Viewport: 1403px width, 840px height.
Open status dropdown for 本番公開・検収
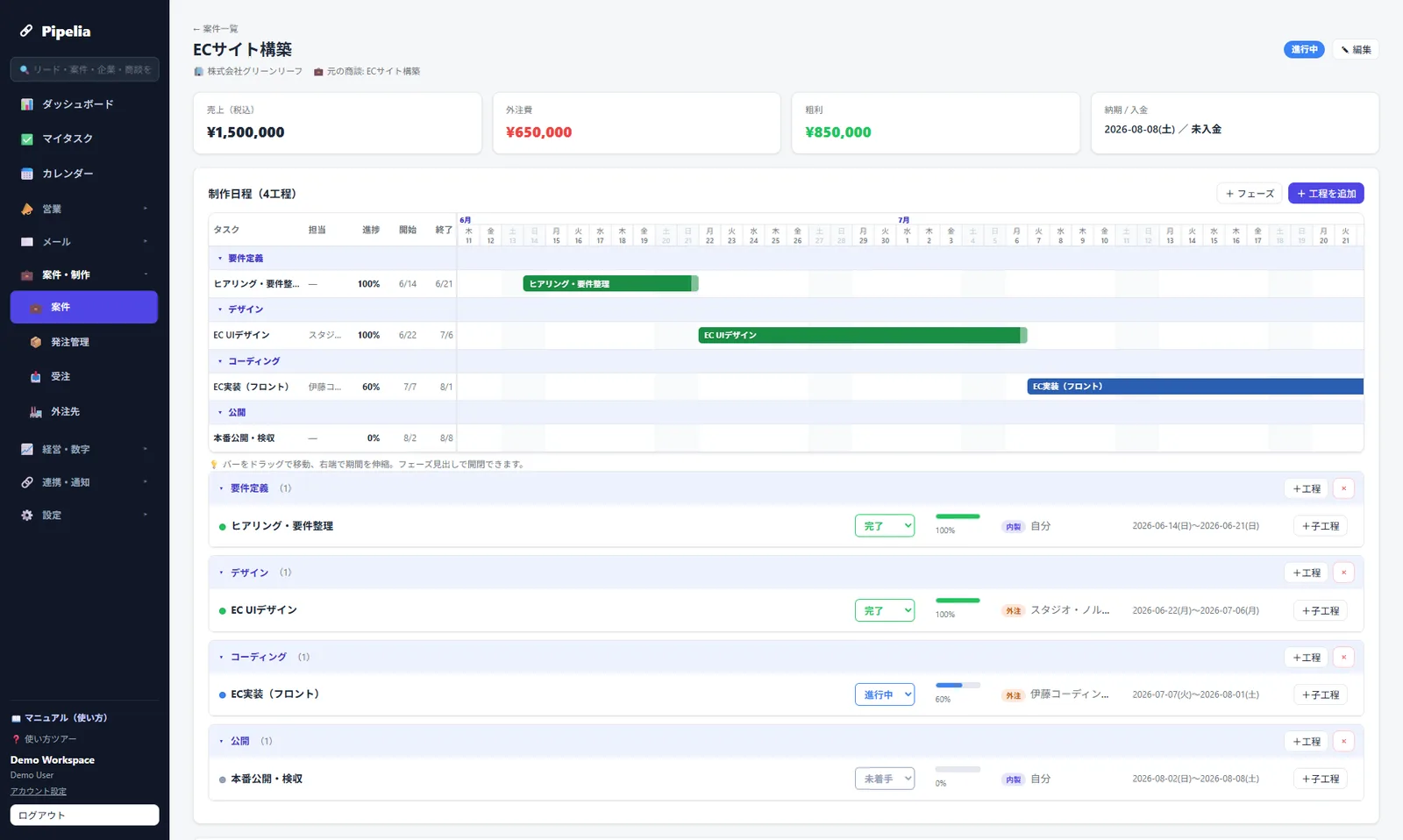[x=885, y=779]
